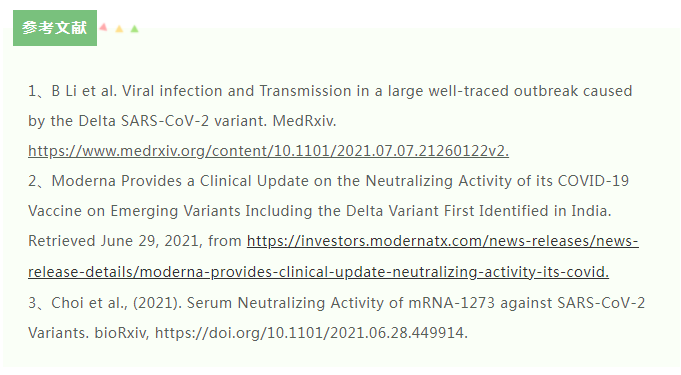Screen dimensions: 681x375
Task: Click the 'B Li et al.' author text
Action: (x=84, y=91)
